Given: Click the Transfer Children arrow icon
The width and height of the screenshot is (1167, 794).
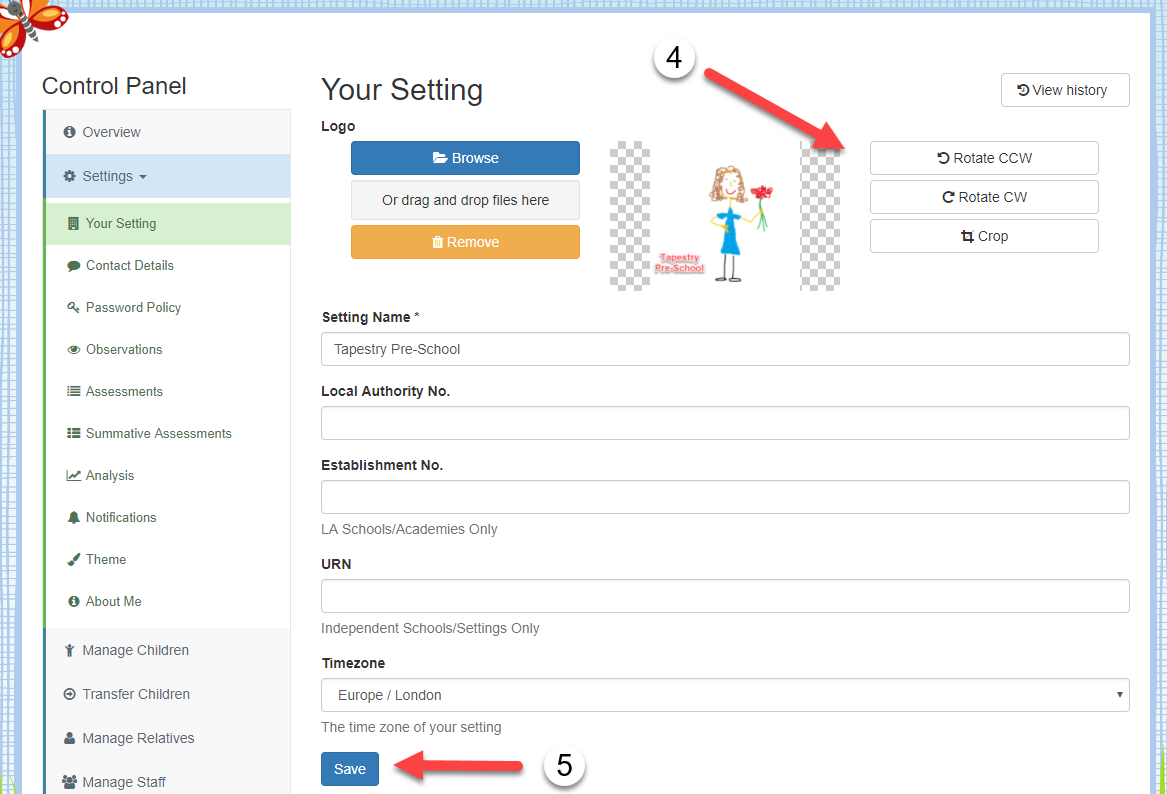Looking at the screenshot, I should 69,694.
